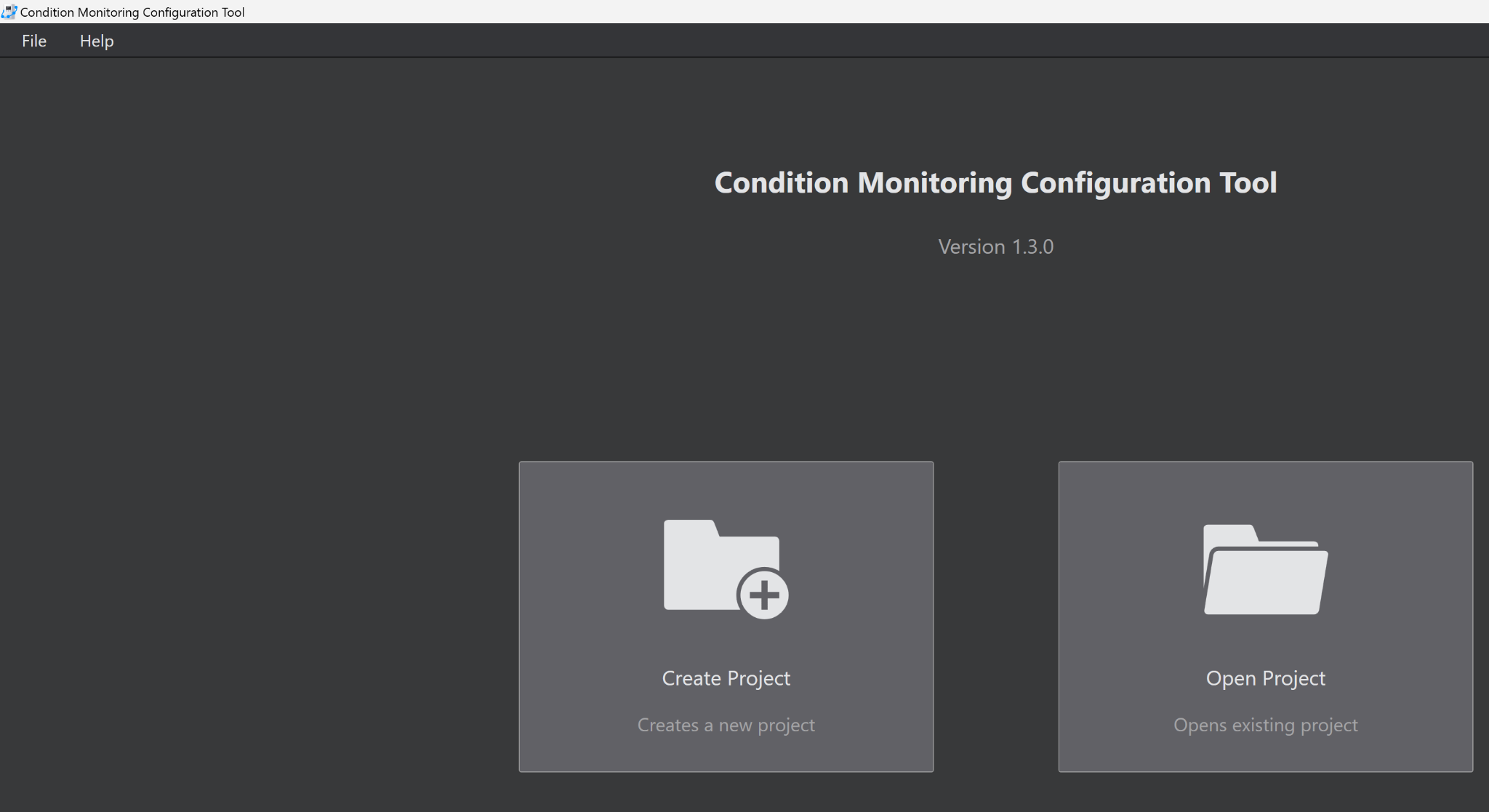Image resolution: width=1489 pixels, height=812 pixels.
Task: Click the gap between the two project tiles
Action: (995, 616)
